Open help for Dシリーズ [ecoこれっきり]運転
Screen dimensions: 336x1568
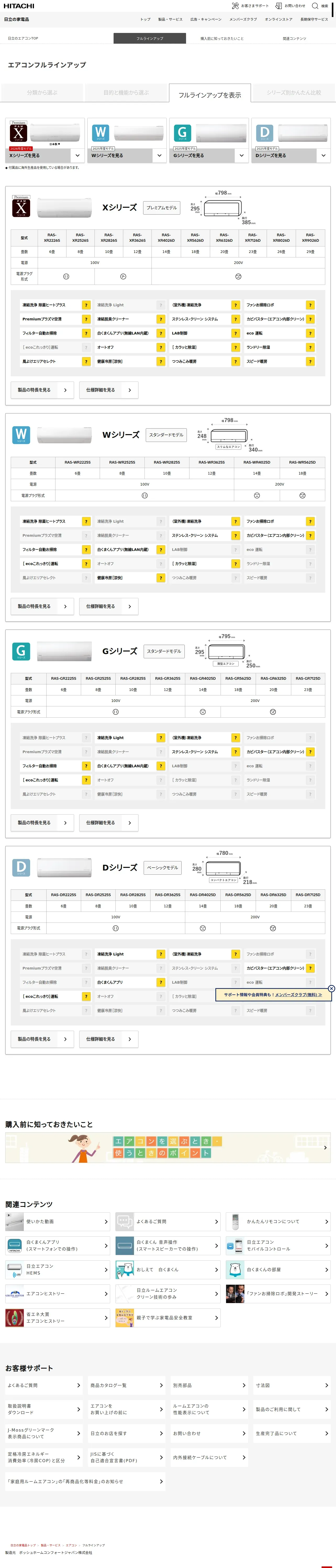pos(86,996)
